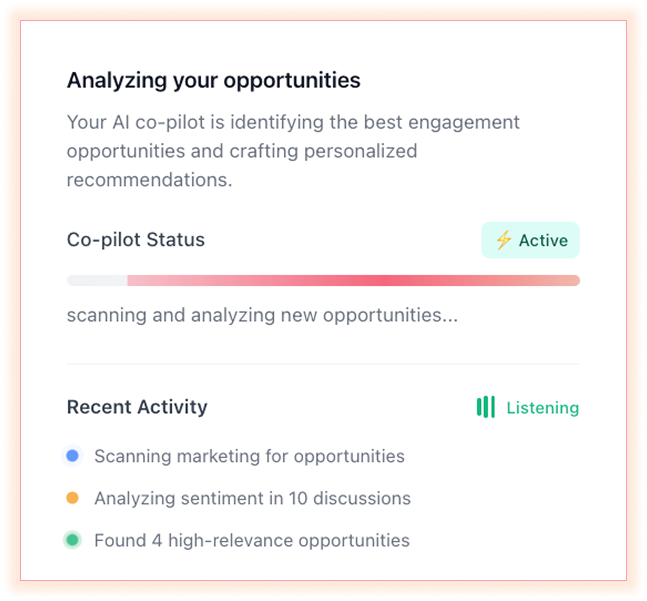The height and width of the screenshot is (601, 647).
Task: Click the divider line above Recent Activity
Action: click(x=322, y=364)
